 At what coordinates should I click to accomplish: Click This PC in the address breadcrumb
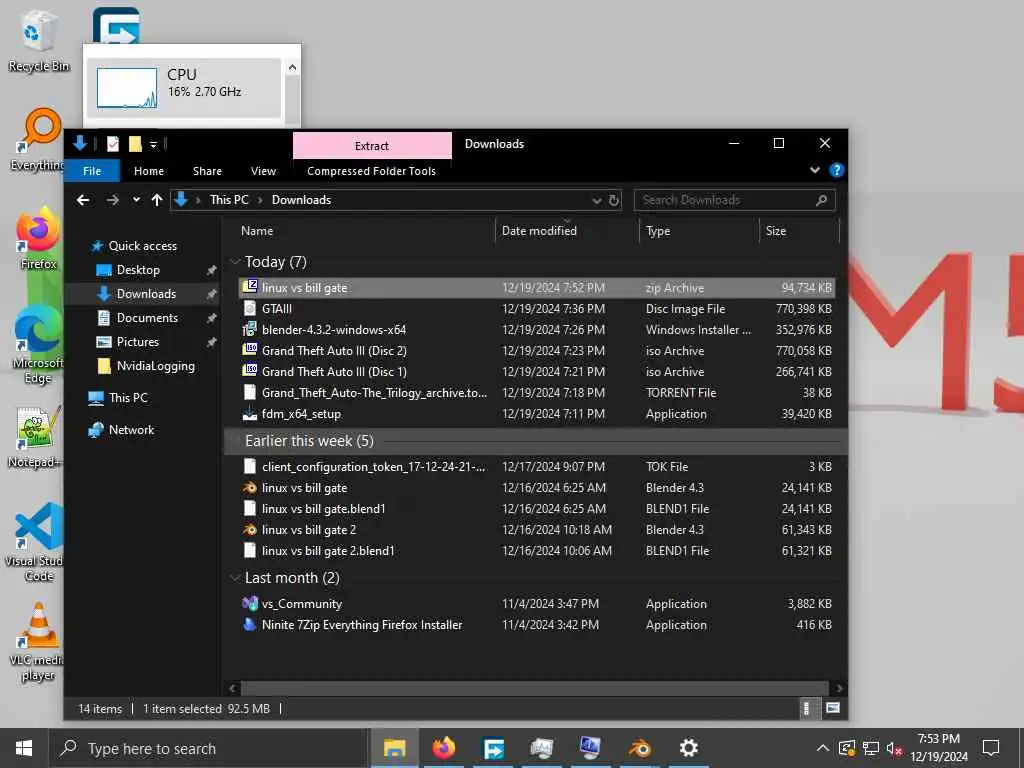pos(229,200)
